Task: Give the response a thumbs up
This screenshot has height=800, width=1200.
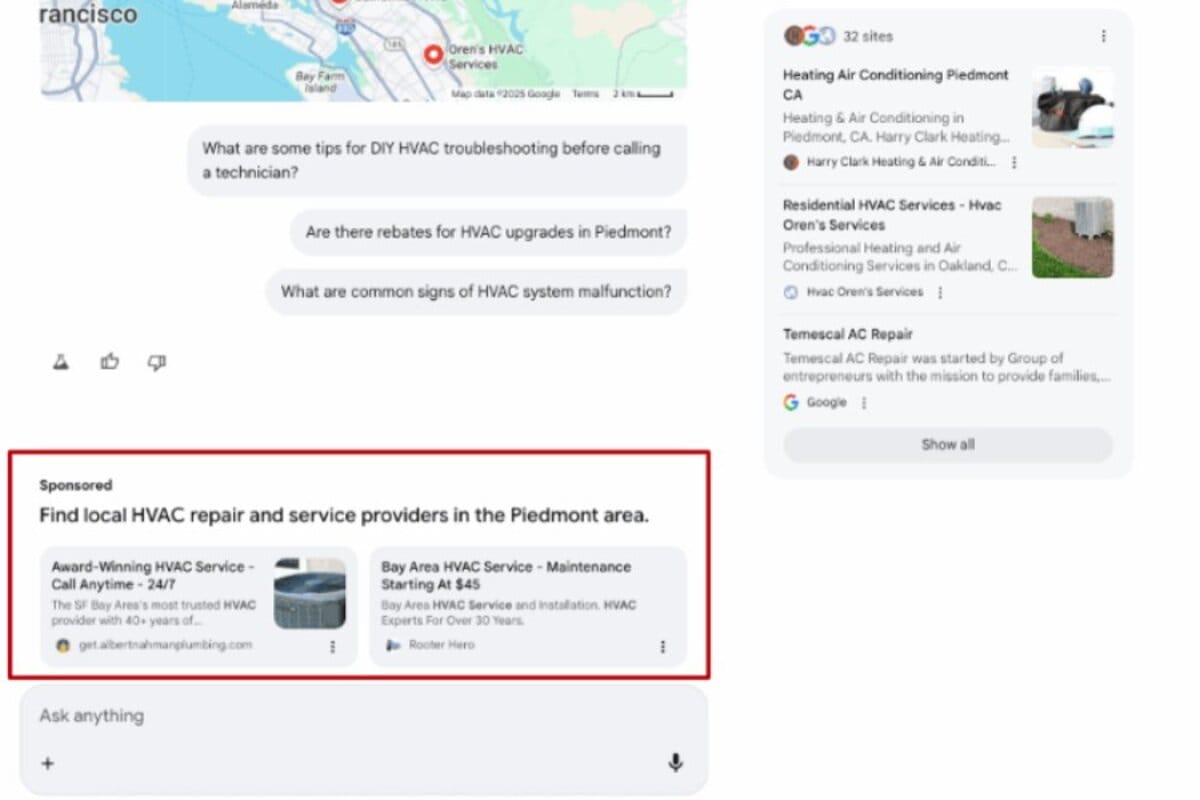Action: pos(110,362)
